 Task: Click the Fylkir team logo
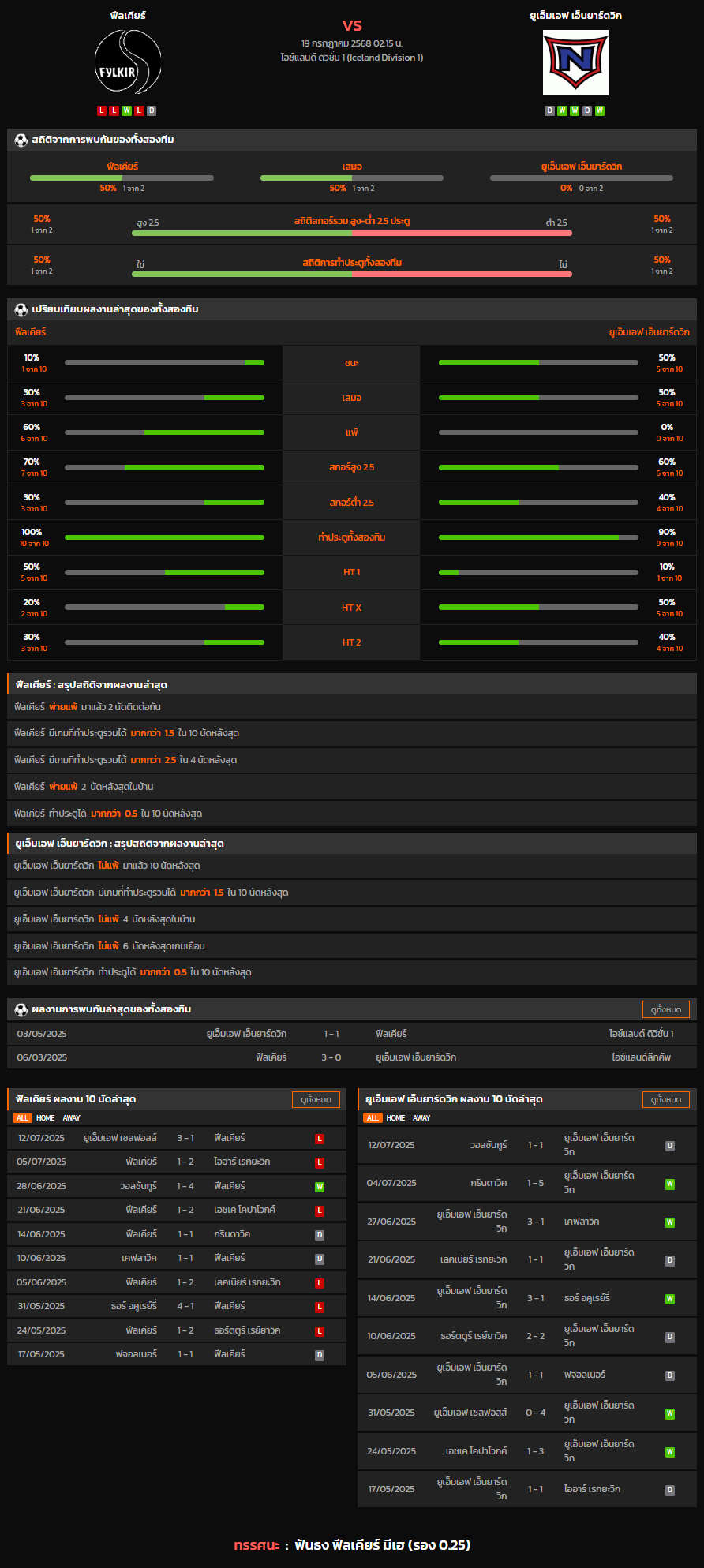(x=128, y=62)
